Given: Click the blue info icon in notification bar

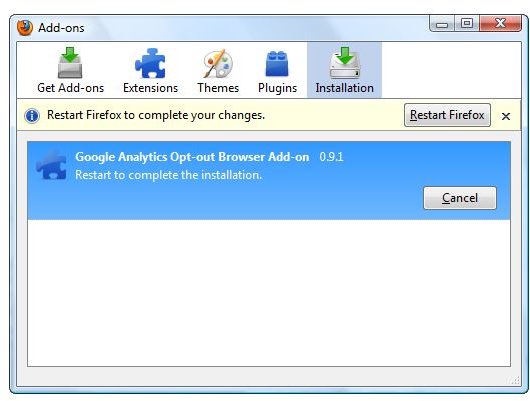Looking at the screenshot, I should 32,116.
